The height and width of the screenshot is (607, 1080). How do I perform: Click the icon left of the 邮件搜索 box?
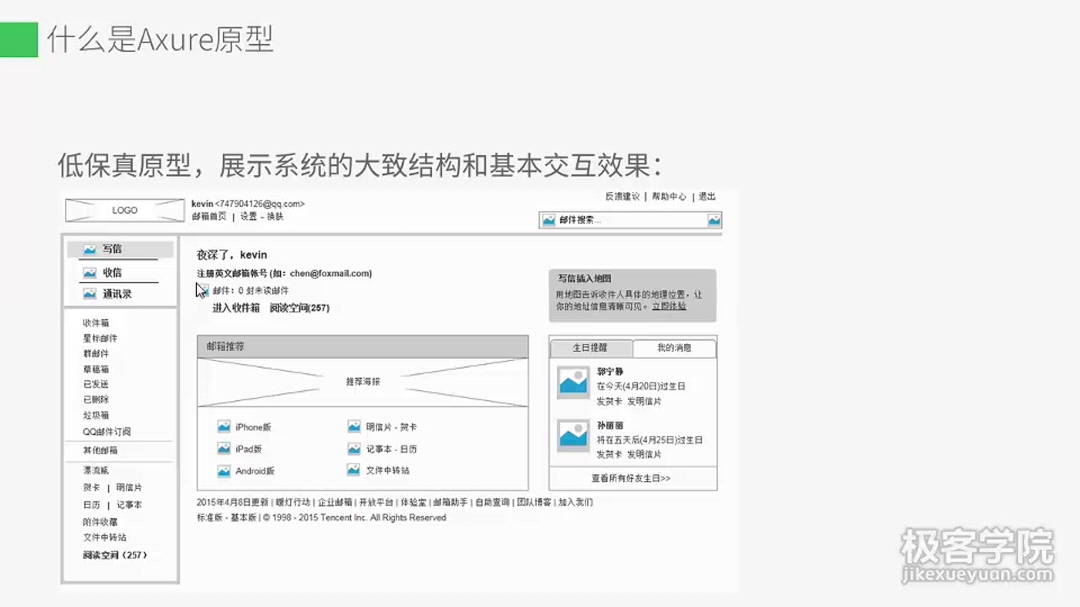(548, 220)
